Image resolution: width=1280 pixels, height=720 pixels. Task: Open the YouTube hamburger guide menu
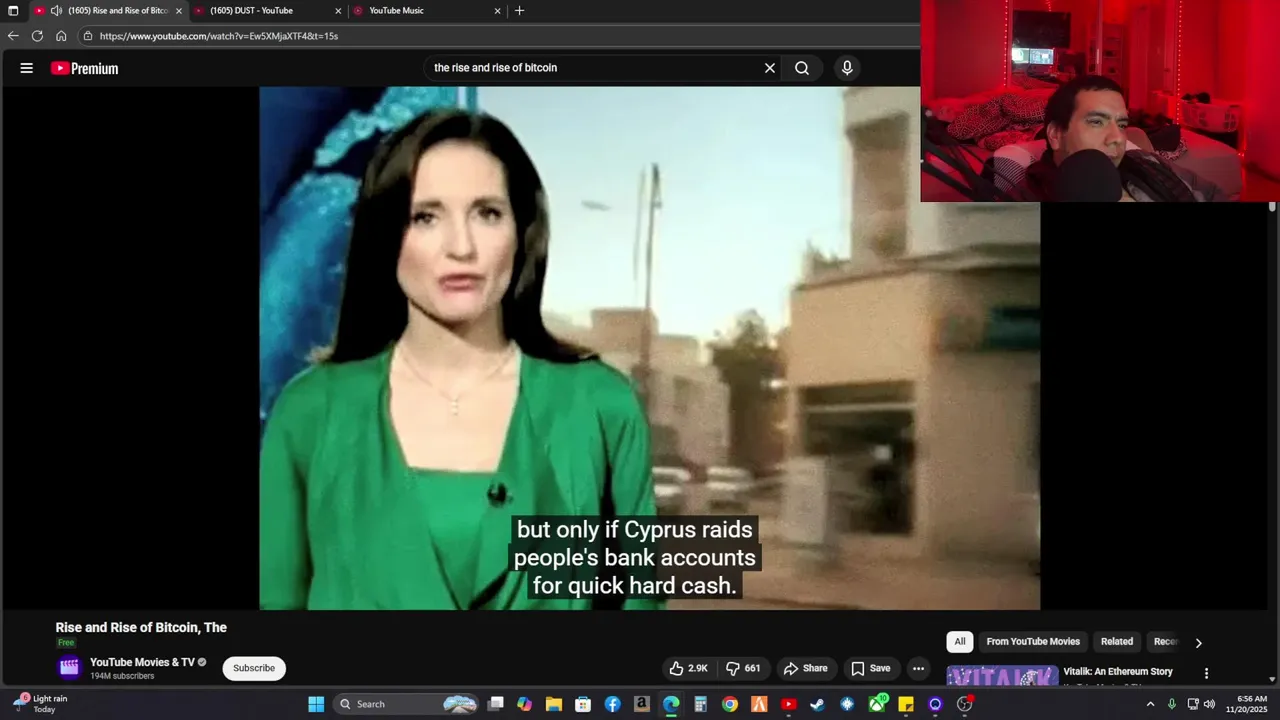27,68
